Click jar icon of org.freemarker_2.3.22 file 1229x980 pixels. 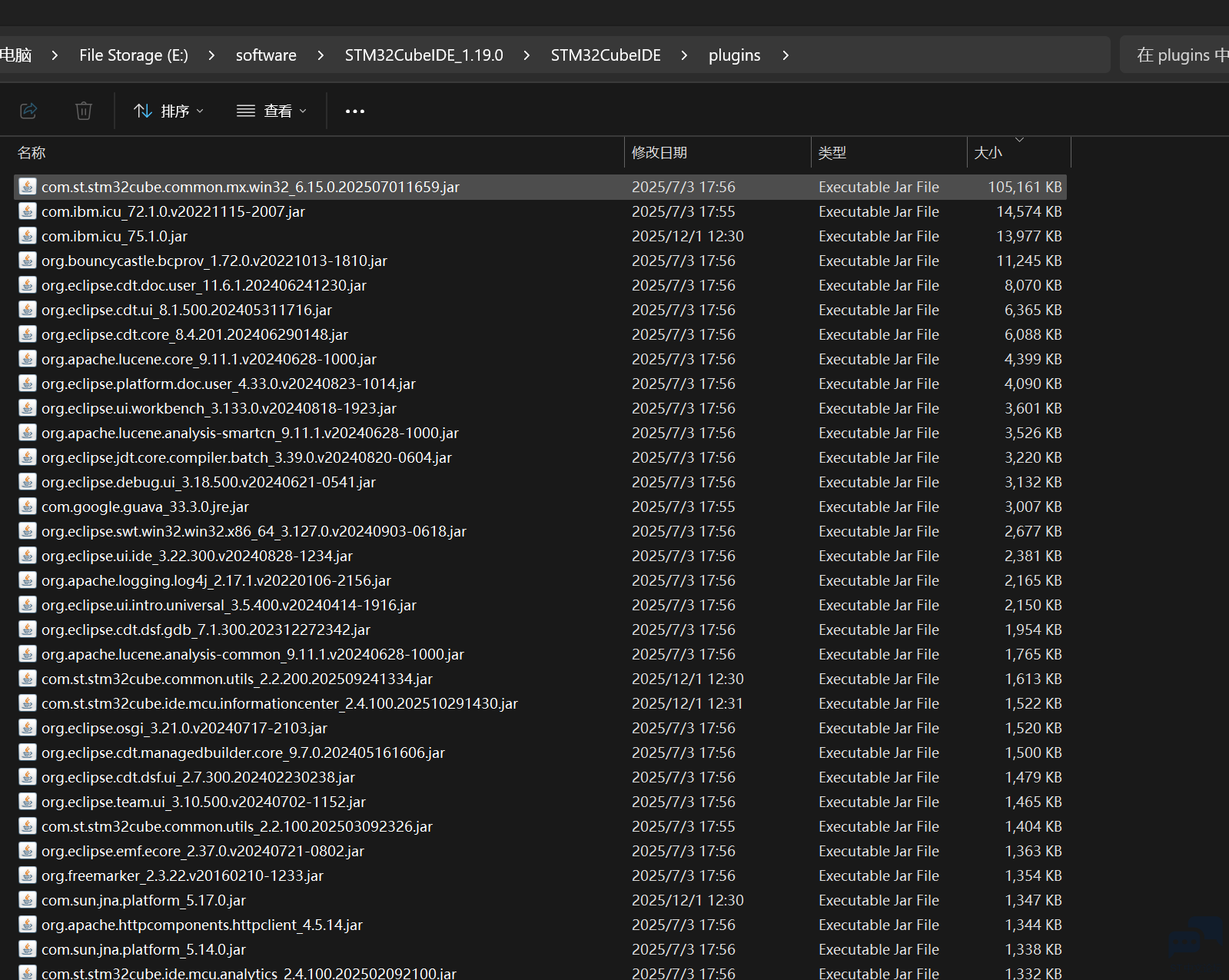(28, 875)
